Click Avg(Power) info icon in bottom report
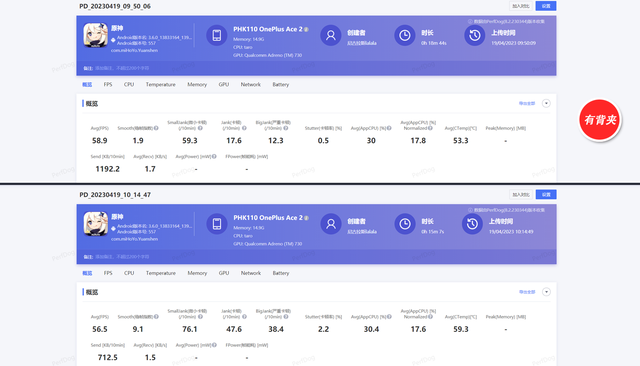Screen dimensions: 640x366 [214, 345]
